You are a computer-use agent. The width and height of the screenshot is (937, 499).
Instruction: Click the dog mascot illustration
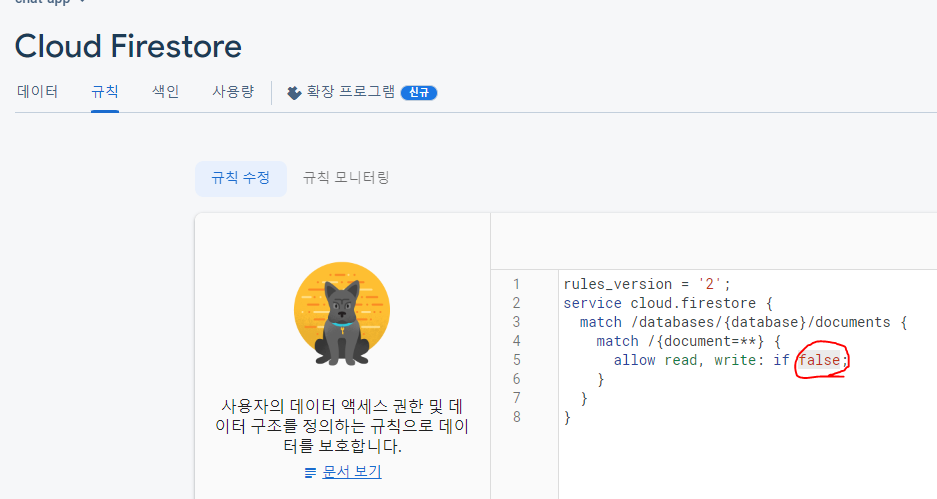342,314
